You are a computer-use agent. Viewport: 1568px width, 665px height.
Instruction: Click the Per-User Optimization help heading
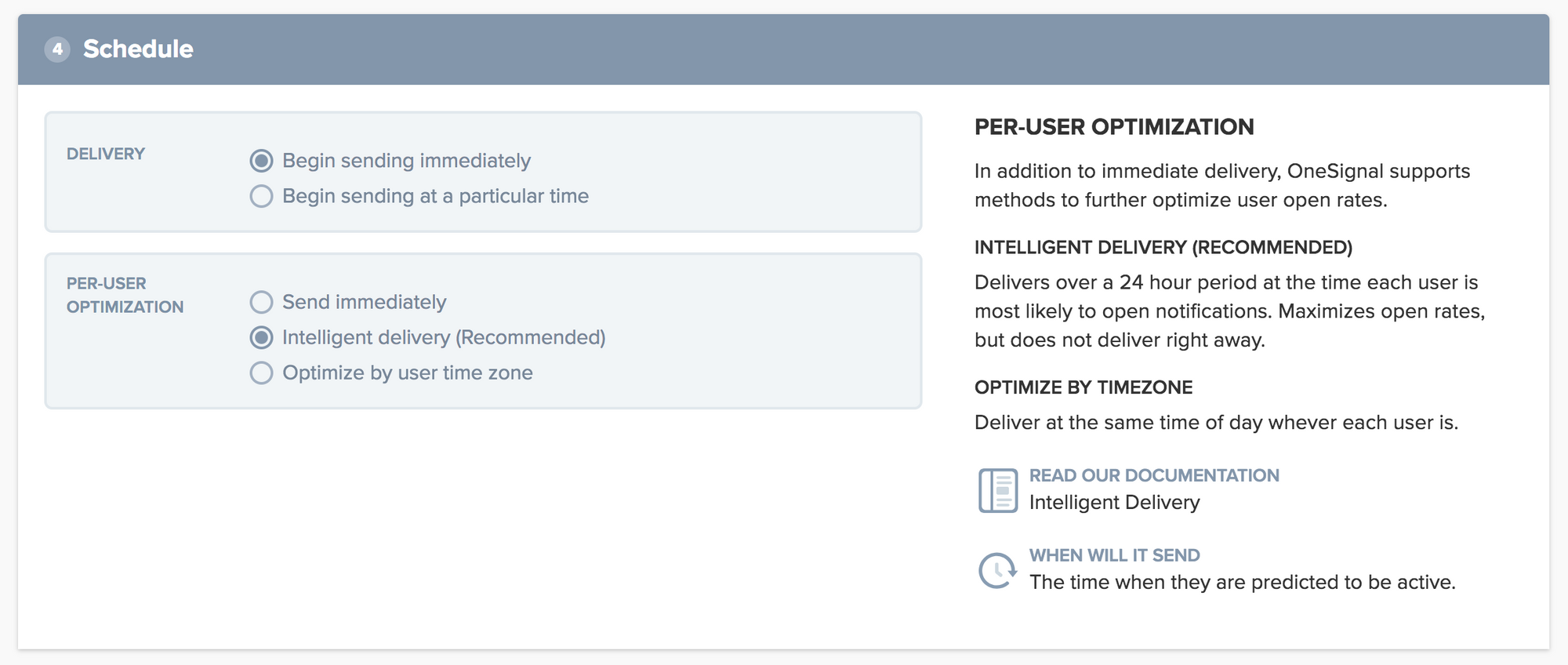(1114, 127)
